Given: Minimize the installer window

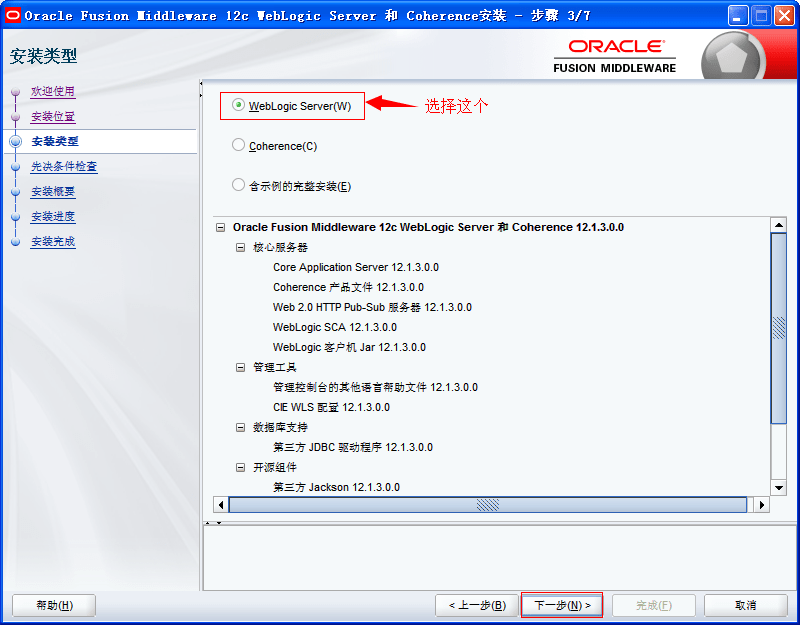Looking at the screenshot, I should pos(738,16).
